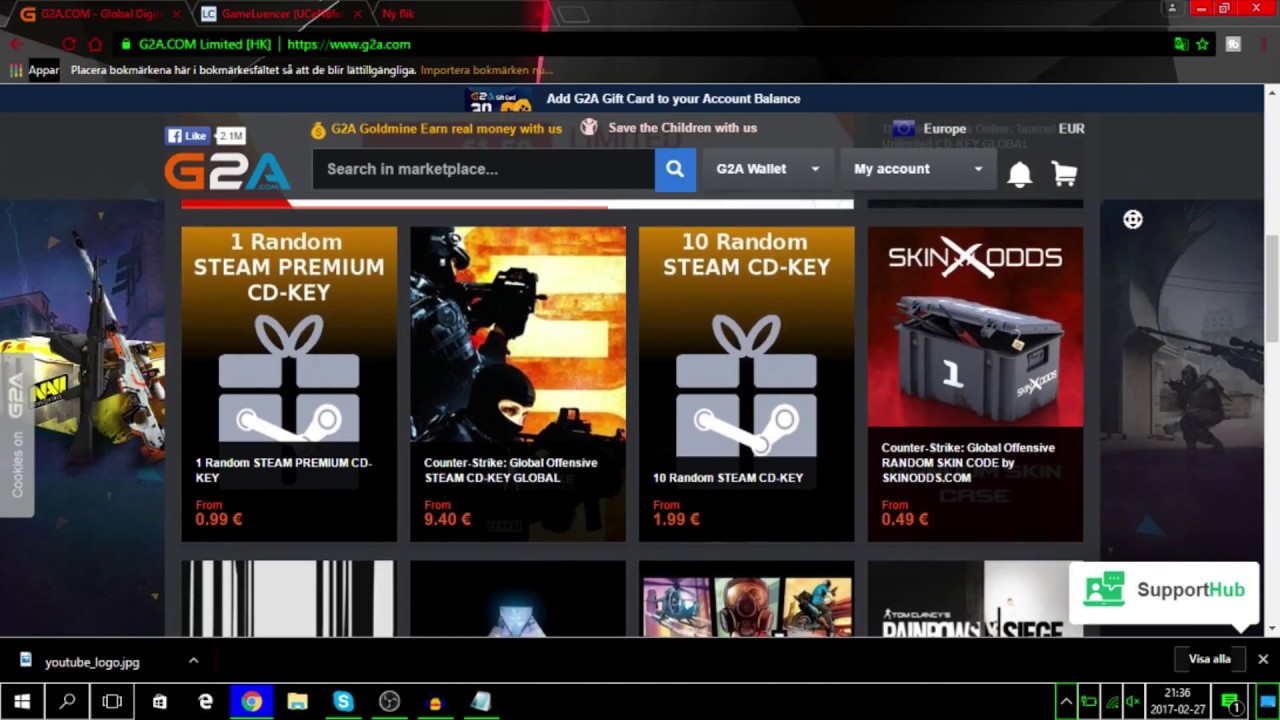This screenshot has height=720, width=1280.
Task: Open the Counter-Strike Global Offensive CD-KEY card
Action: (518, 384)
